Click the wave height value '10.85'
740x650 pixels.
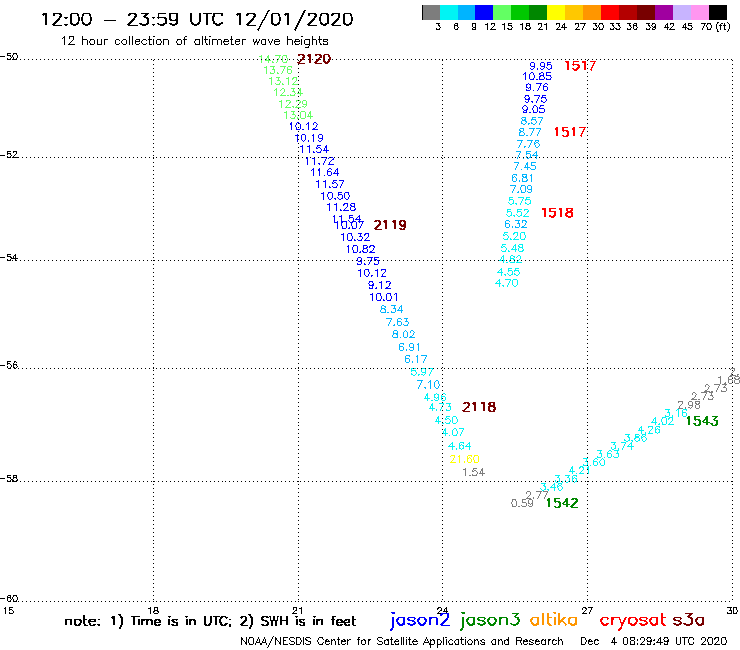click(537, 76)
